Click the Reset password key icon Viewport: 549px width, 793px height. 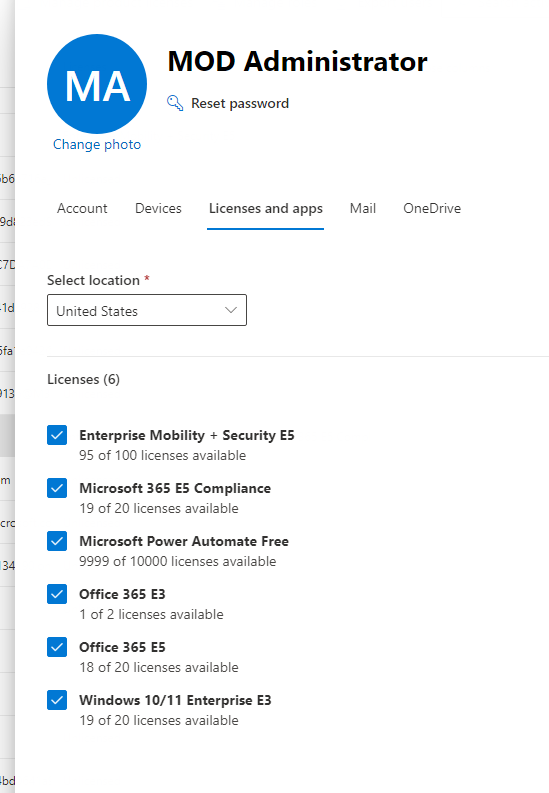[175, 103]
